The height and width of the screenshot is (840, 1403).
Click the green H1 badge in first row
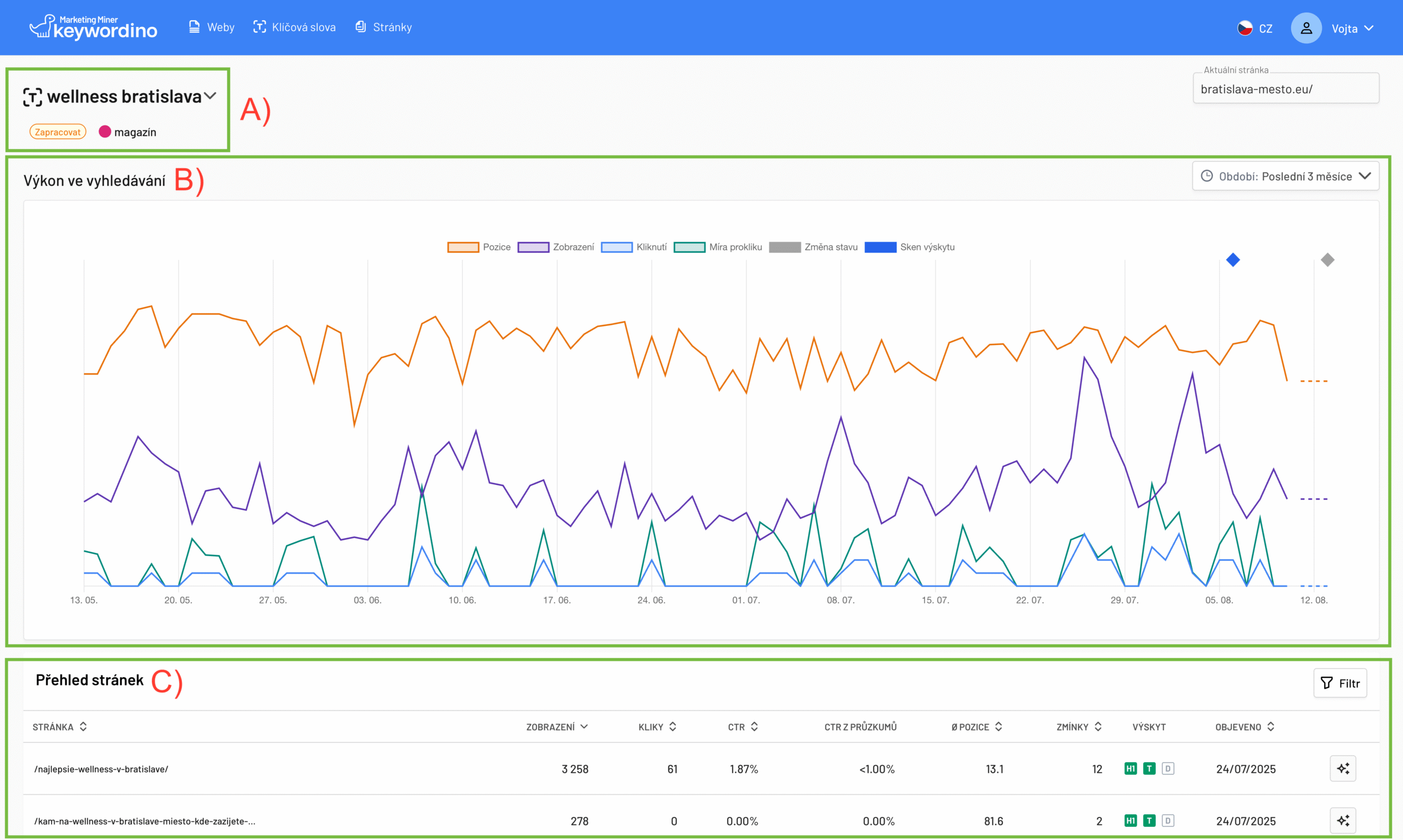(x=1130, y=768)
